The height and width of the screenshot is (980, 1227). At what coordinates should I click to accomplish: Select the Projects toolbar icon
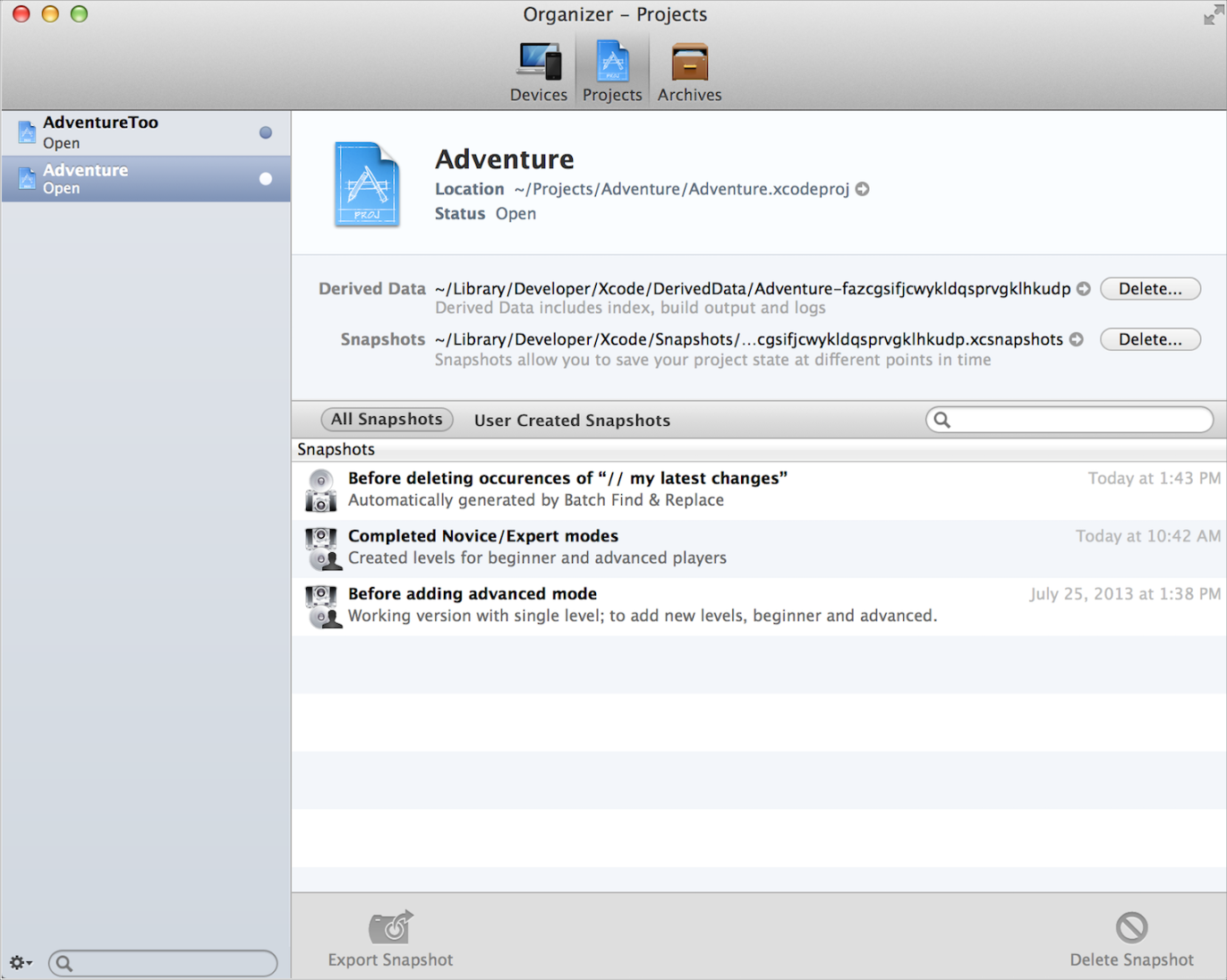[x=612, y=64]
